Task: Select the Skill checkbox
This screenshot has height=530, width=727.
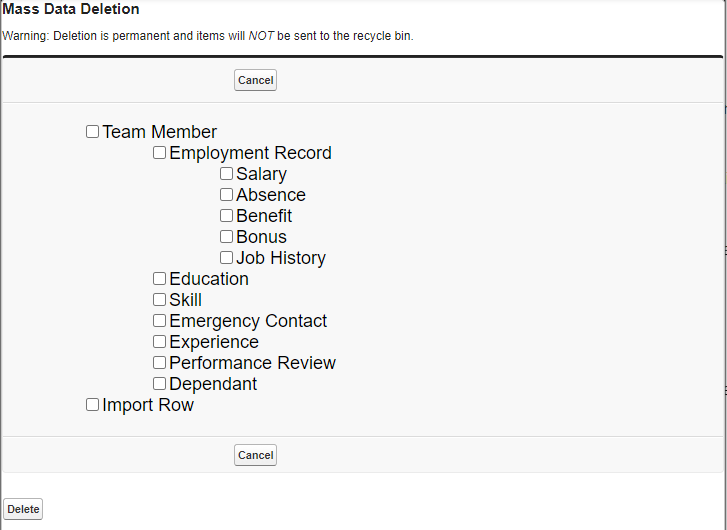Action: coord(160,300)
